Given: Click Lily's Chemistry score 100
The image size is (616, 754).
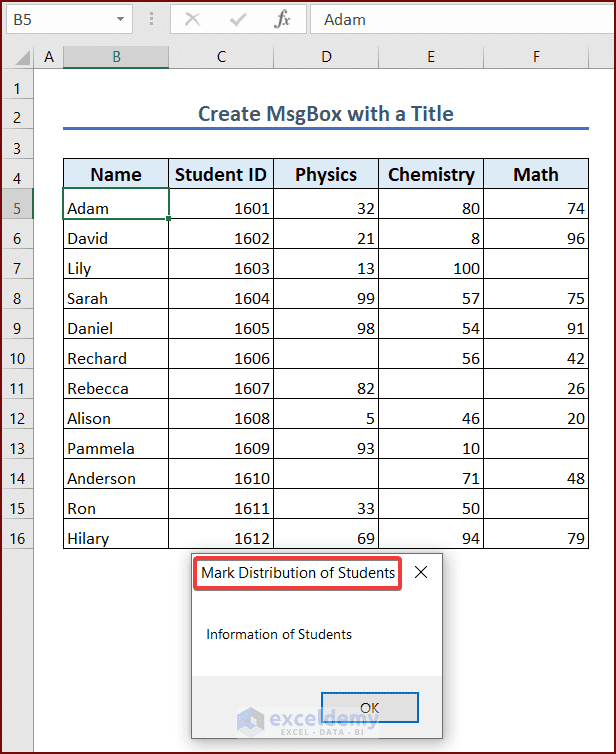Looking at the screenshot, I should pos(431,264).
